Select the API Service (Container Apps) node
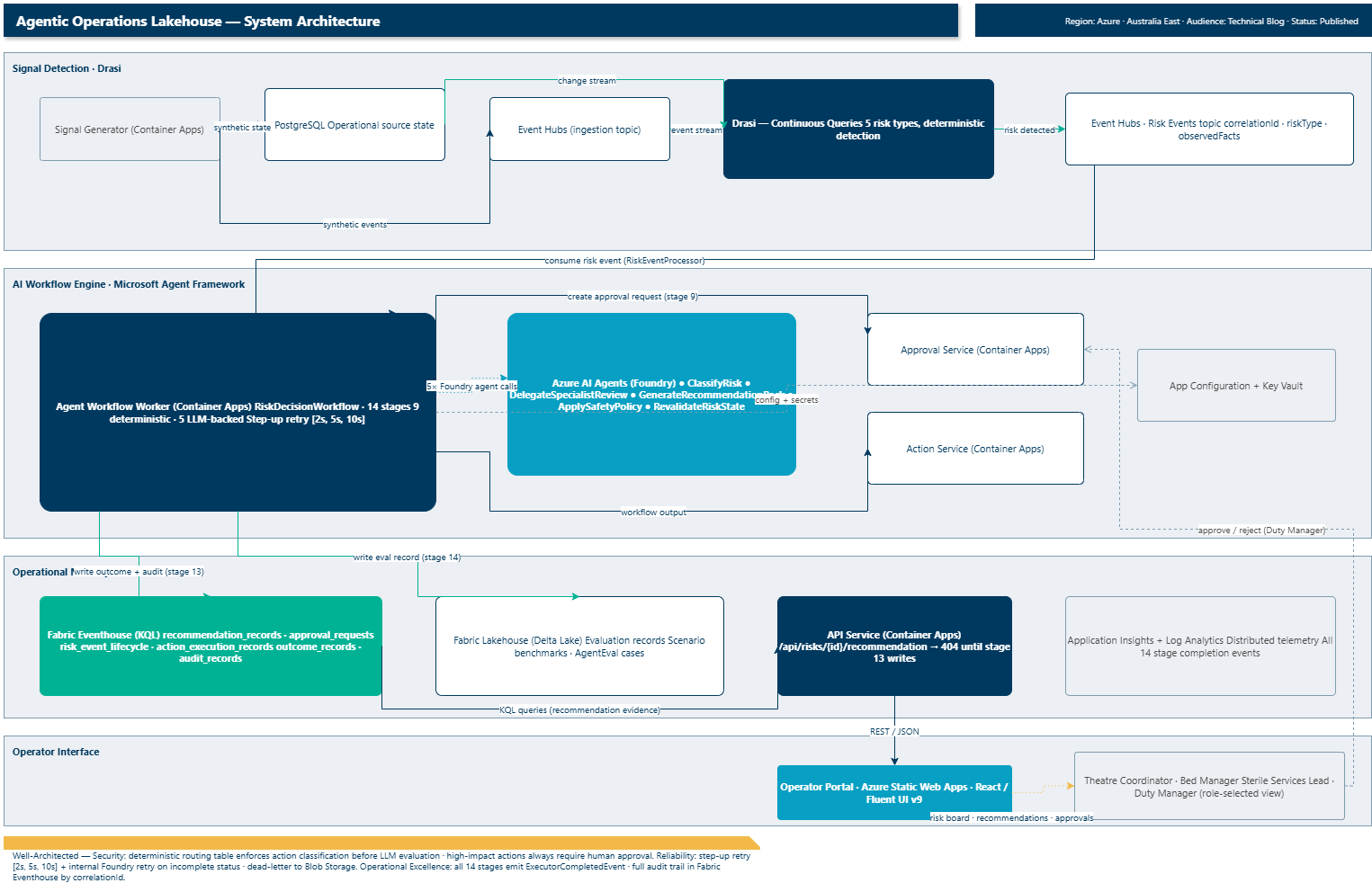Screen dimensions: 1372x883 pyautogui.click(x=894, y=647)
